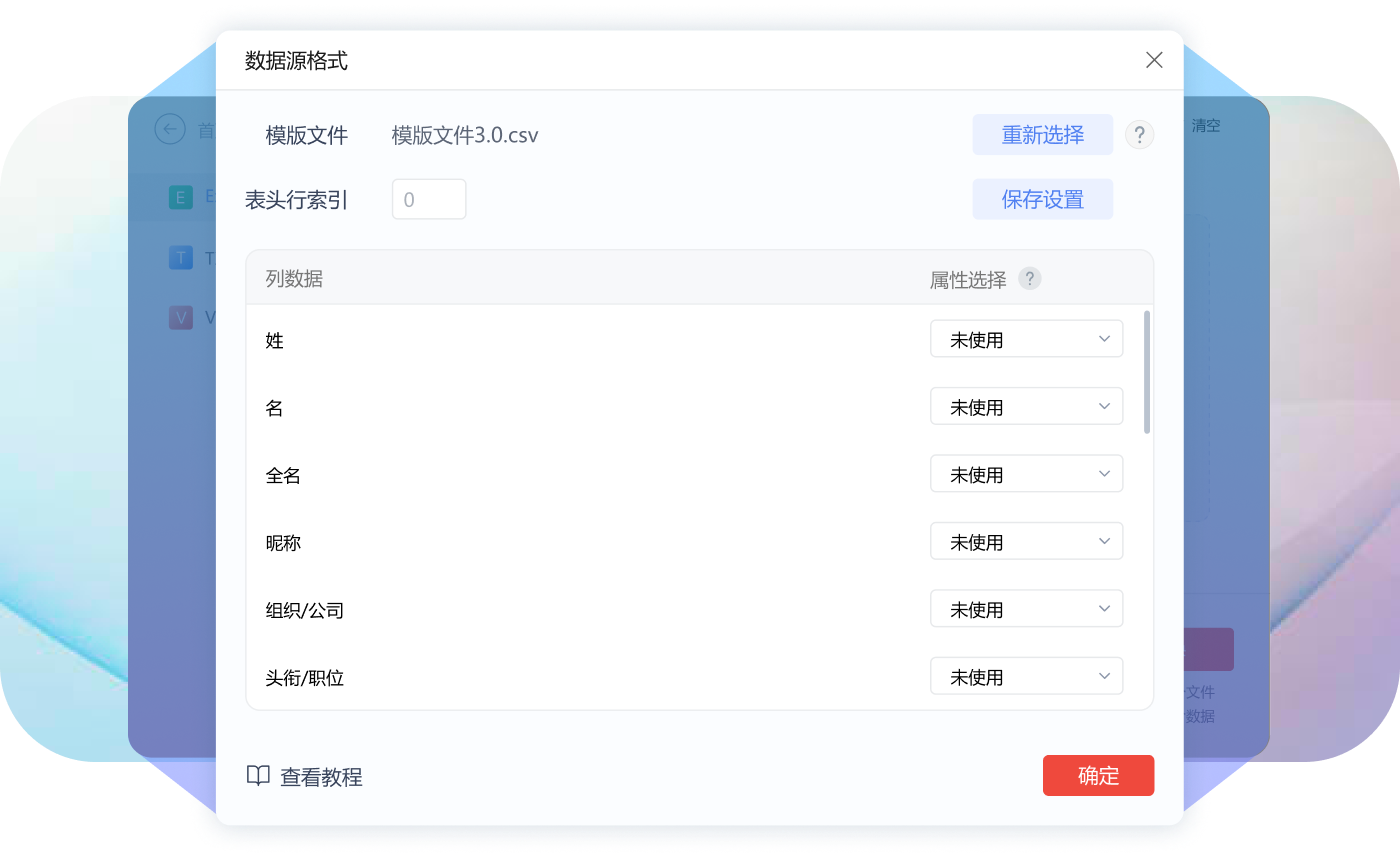This screenshot has height=855, width=1400.
Task: Click the red 确定 button
Action: coord(1098,775)
